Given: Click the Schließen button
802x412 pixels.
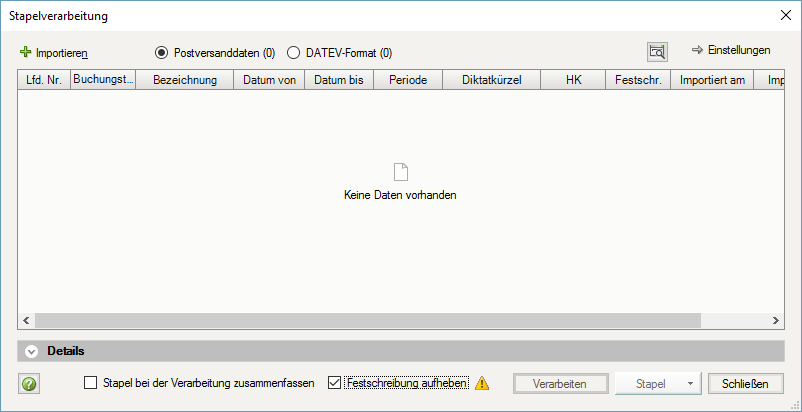Looking at the screenshot, I should point(745,384).
